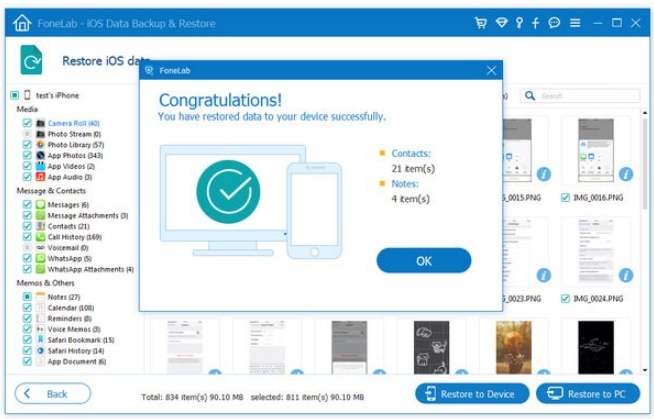Click the Safari History icon
Viewport: 654px width, 419px height.
(40, 351)
